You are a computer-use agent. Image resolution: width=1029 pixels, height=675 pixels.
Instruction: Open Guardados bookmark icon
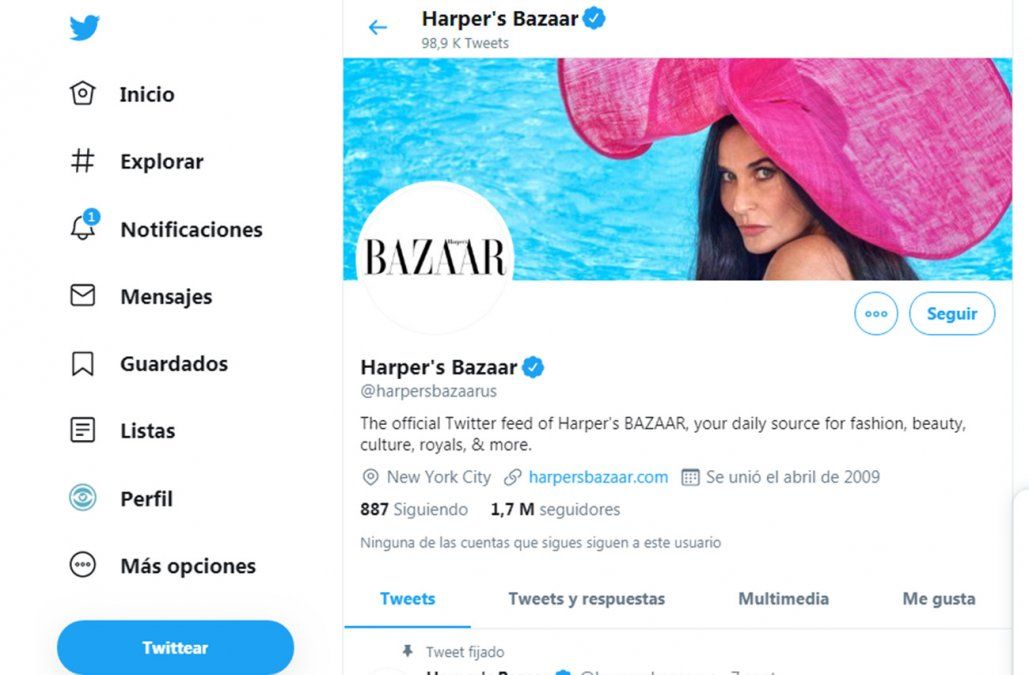coord(83,363)
